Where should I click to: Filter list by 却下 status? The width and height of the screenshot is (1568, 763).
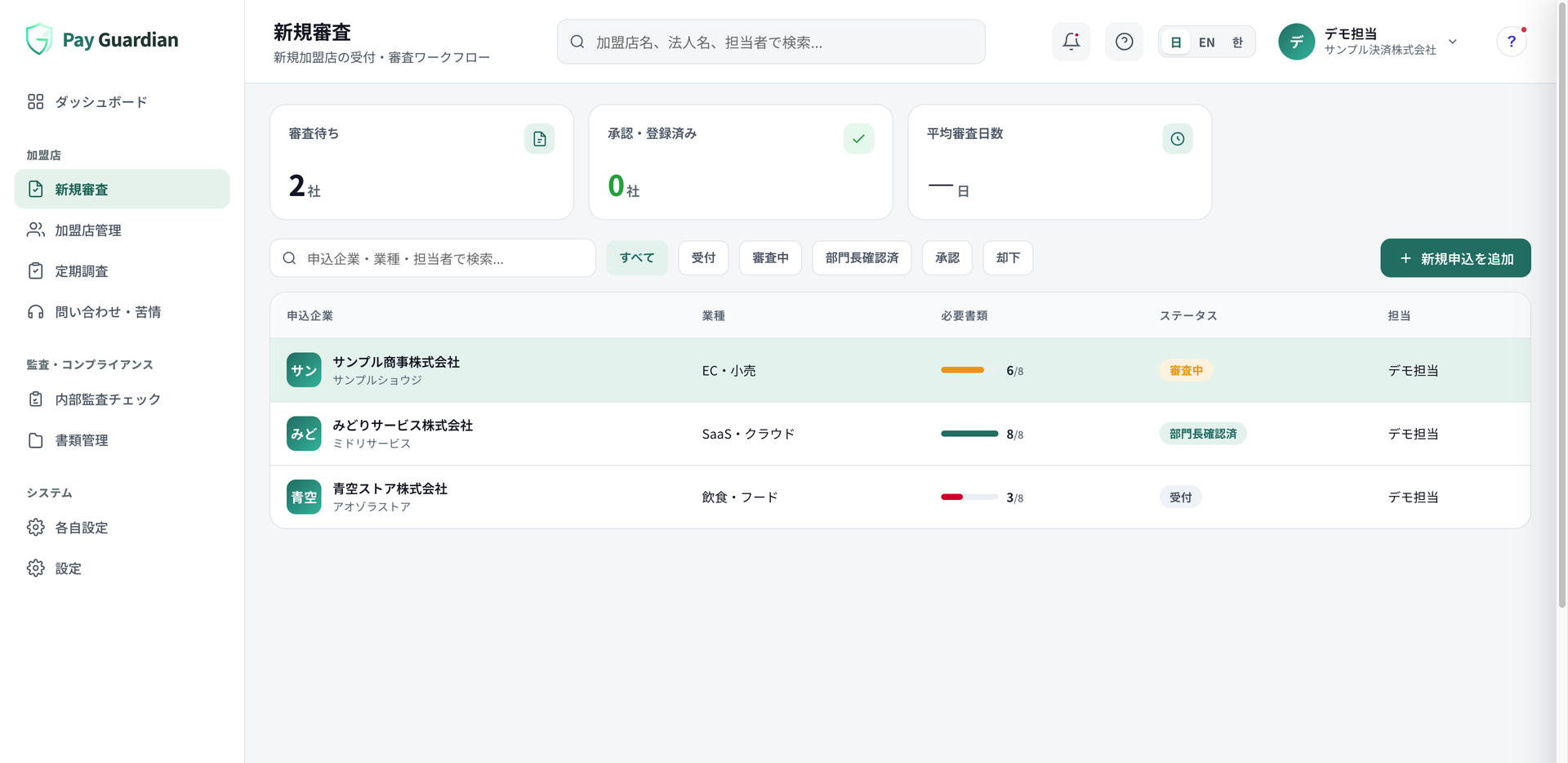1008,258
